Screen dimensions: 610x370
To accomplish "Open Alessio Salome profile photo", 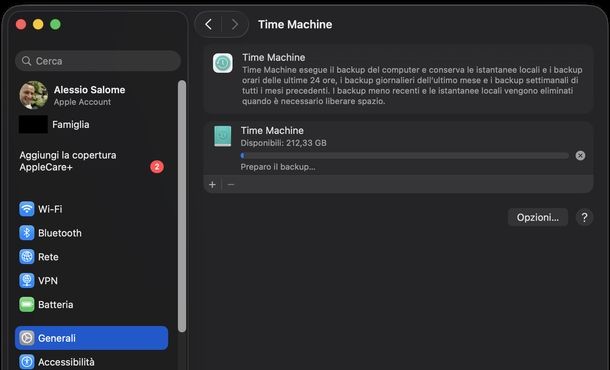I will coord(34,95).
